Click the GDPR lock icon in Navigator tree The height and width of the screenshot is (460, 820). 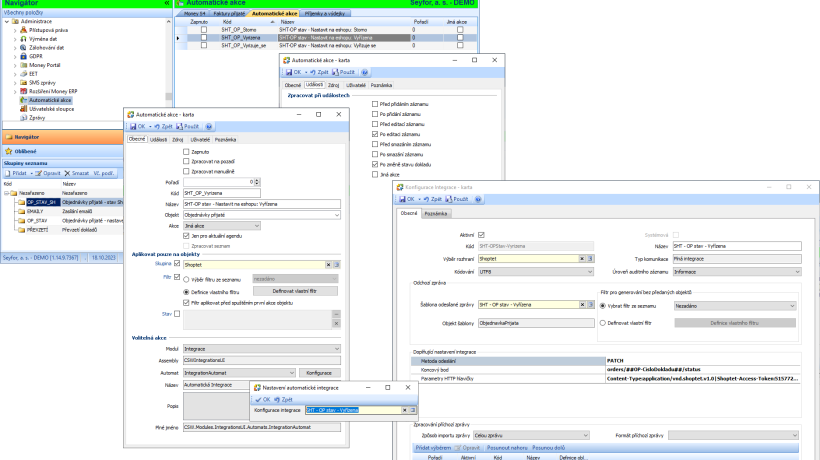tap(23, 56)
